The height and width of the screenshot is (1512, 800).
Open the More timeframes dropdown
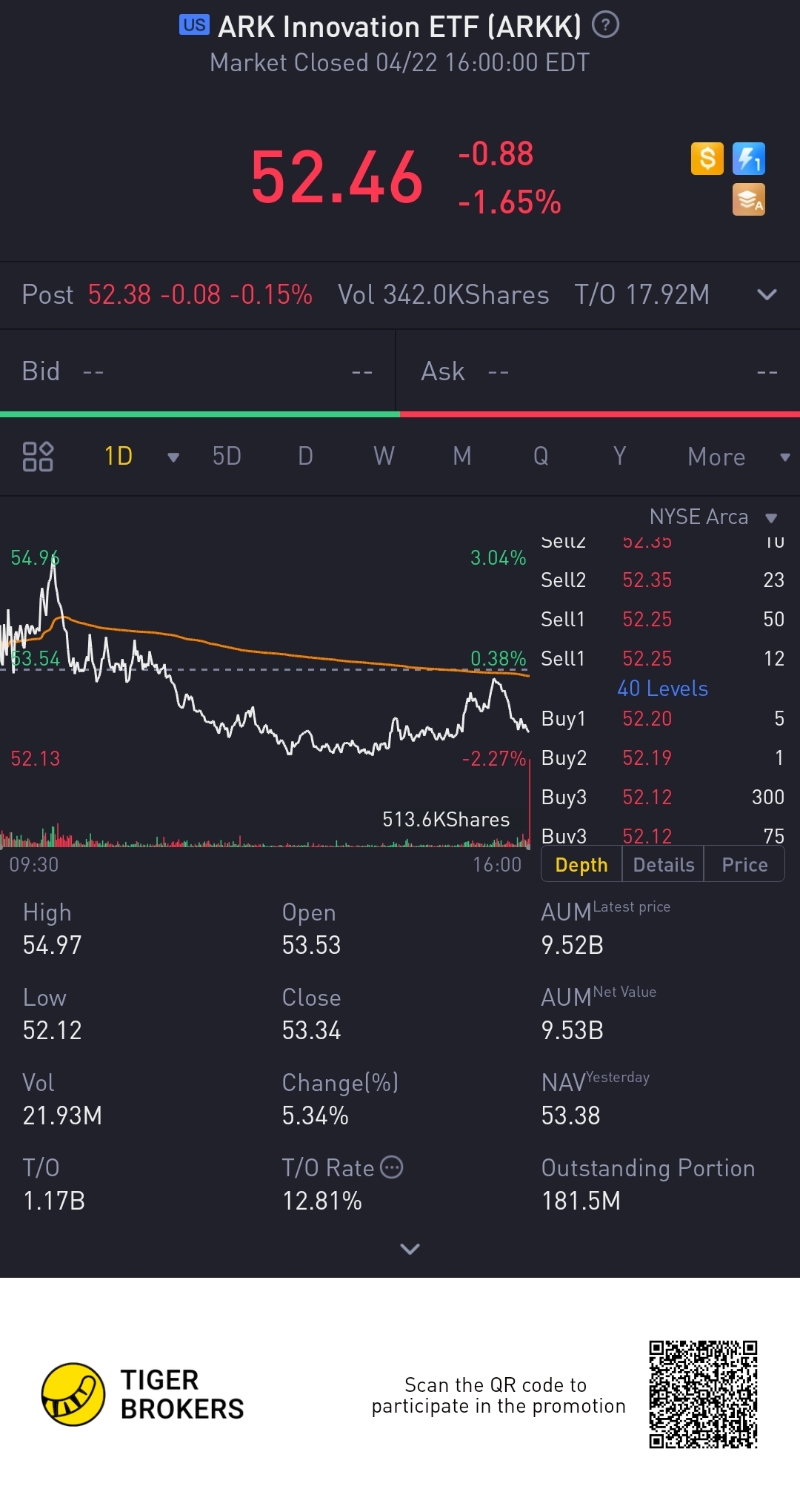(x=738, y=457)
